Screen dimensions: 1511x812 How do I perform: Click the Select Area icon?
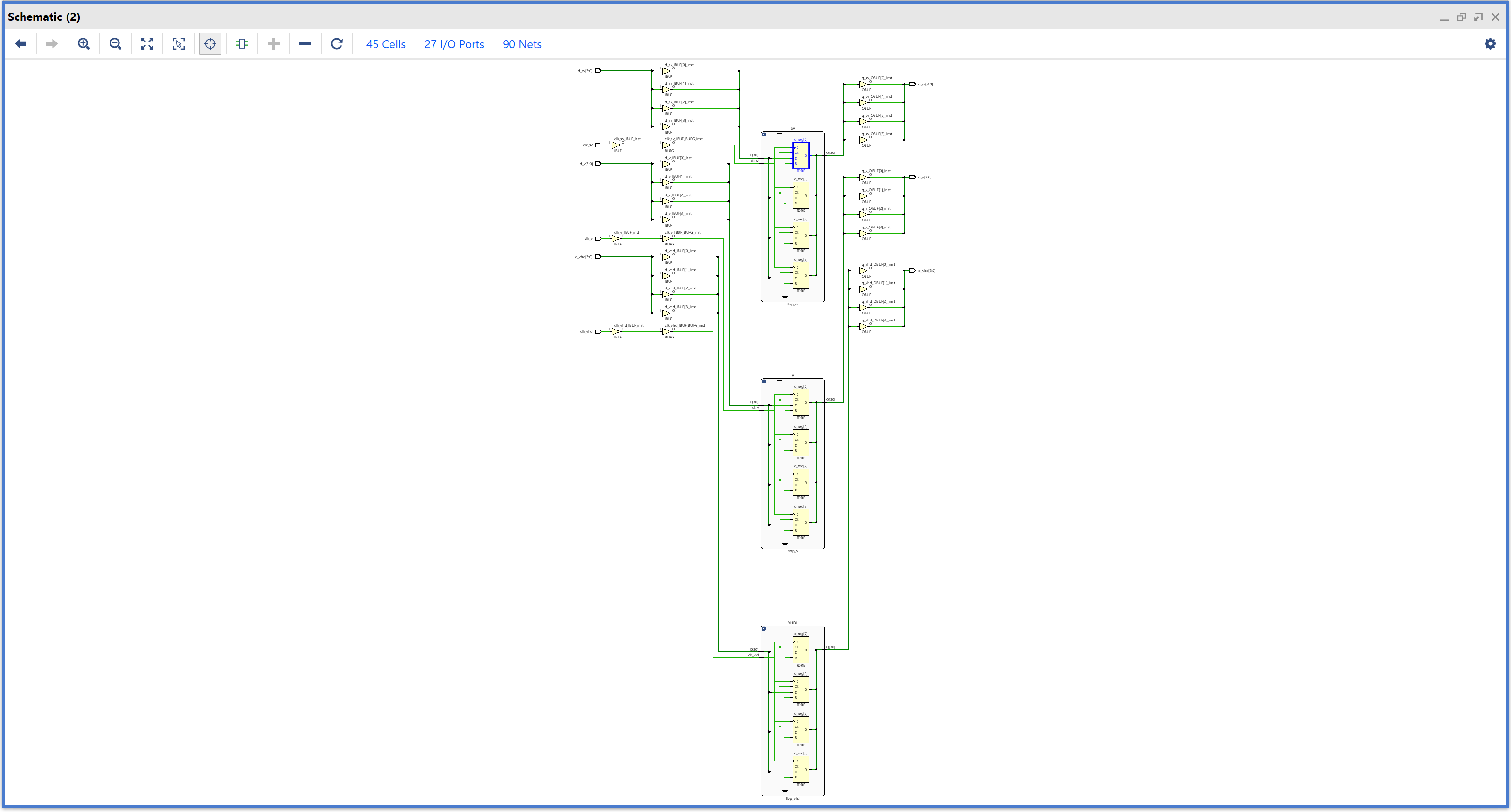pos(179,44)
